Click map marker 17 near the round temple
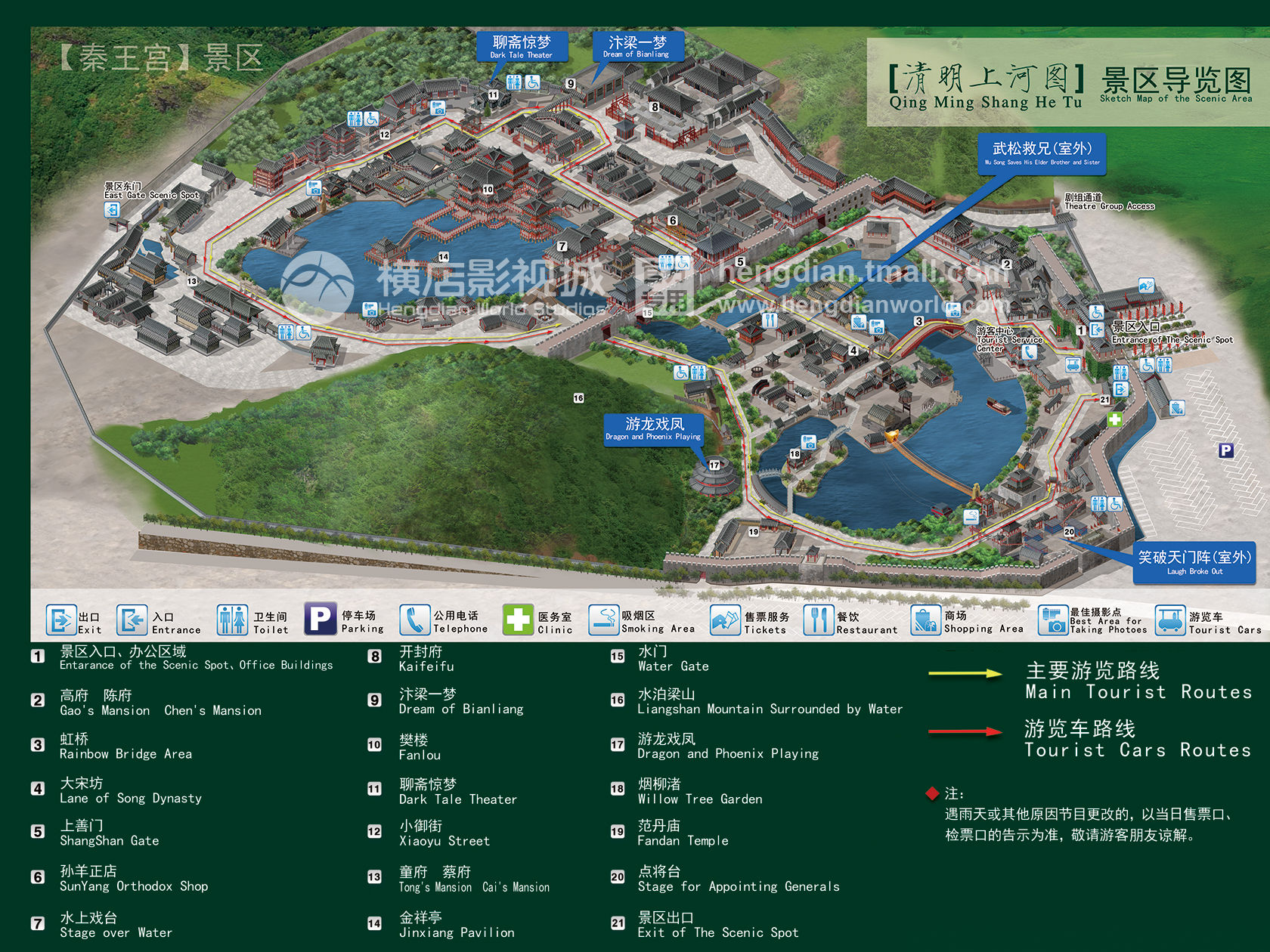The image size is (1270, 952). point(714,465)
